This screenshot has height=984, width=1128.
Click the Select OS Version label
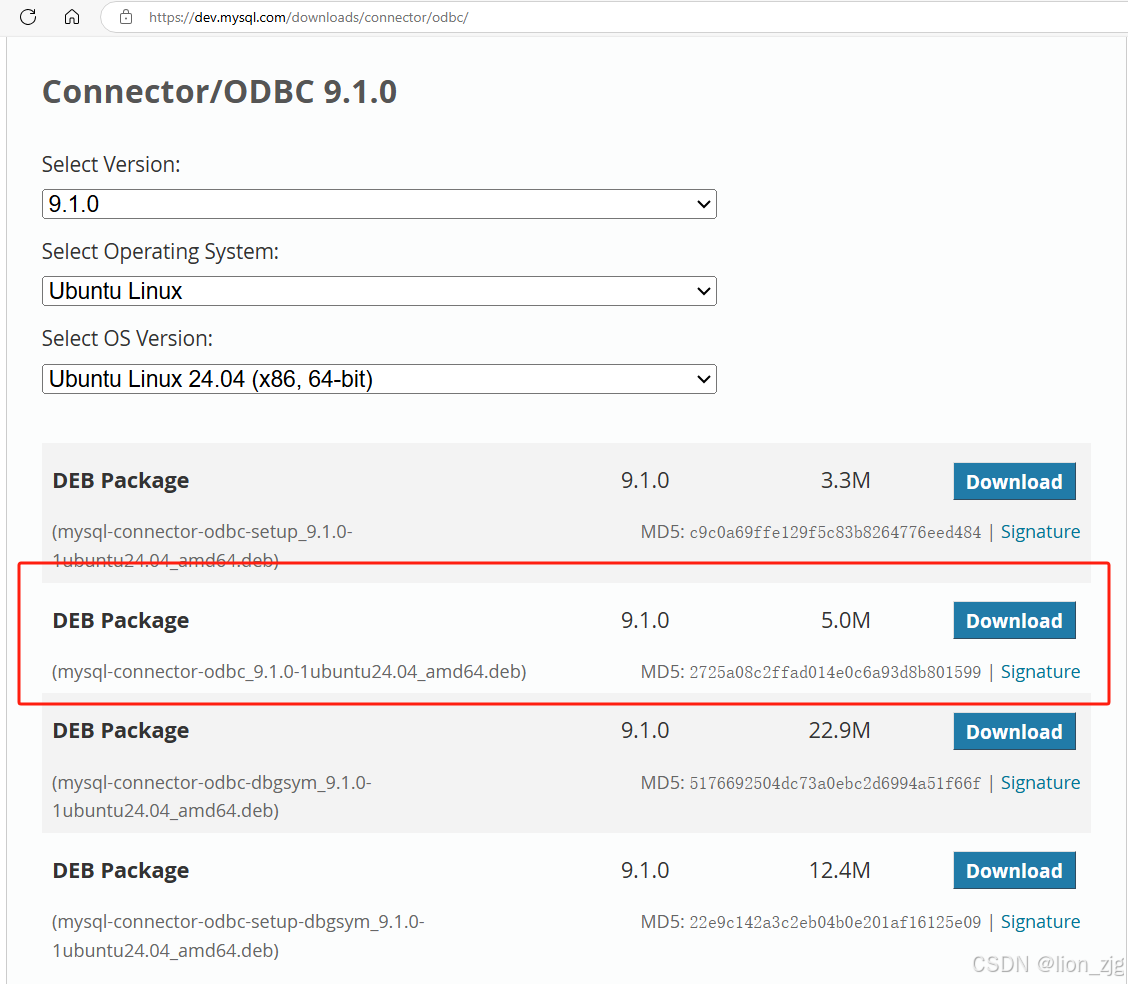point(127,339)
